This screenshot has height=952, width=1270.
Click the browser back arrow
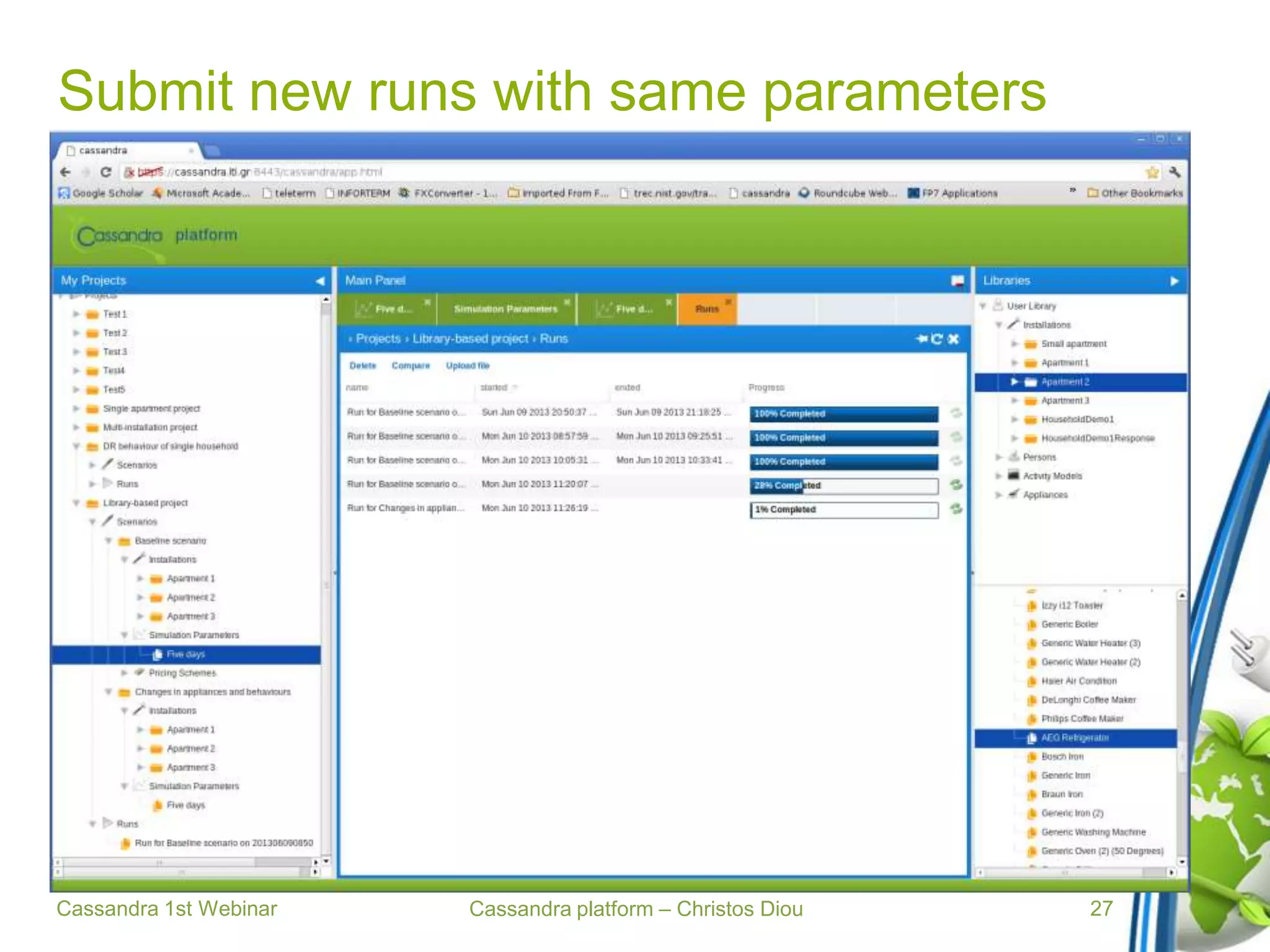(66, 172)
